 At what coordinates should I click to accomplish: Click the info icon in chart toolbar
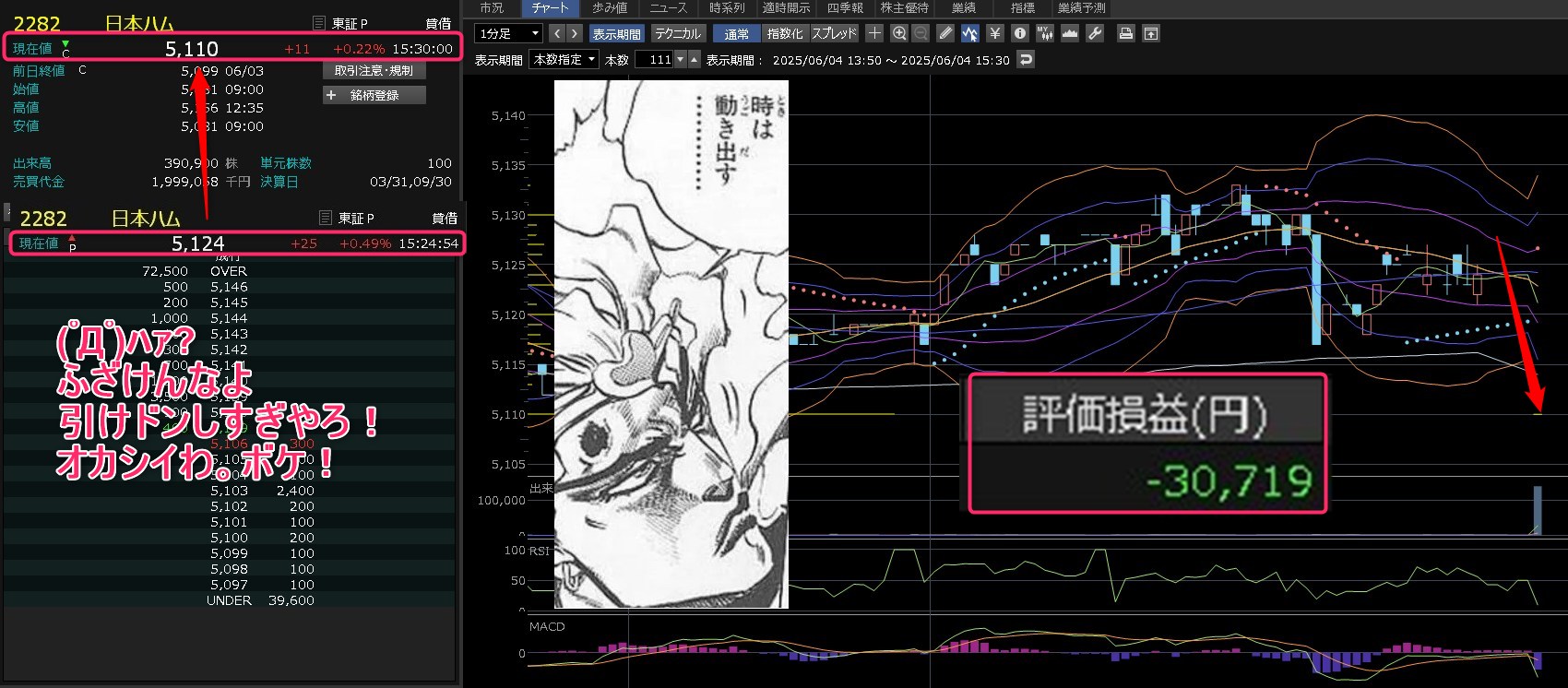pyautogui.click(x=1019, y=33)
